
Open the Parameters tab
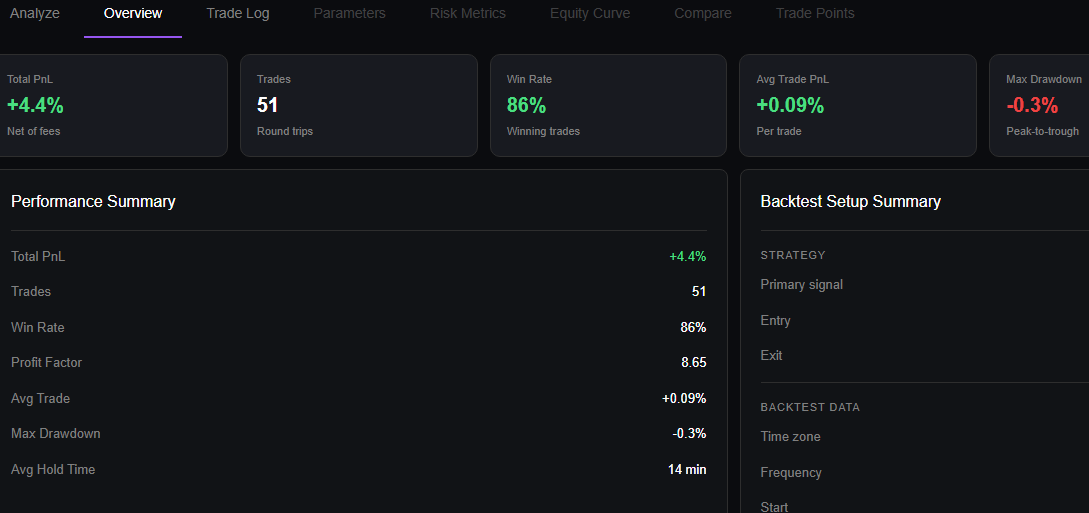click(349, 13)
